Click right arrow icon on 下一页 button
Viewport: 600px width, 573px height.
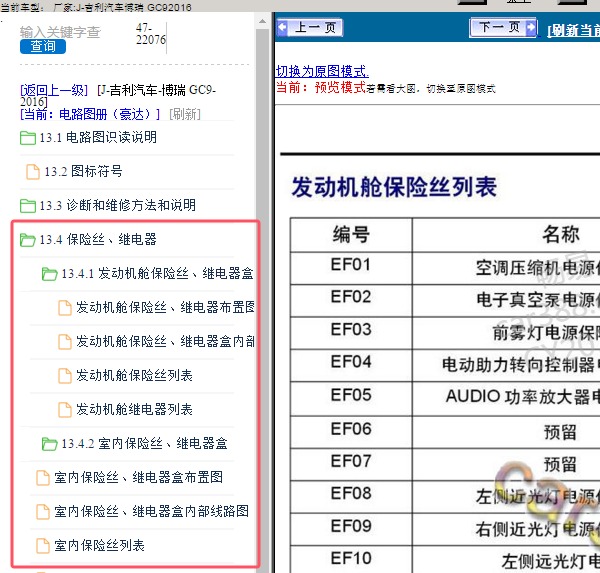click(x=531, y=28)
